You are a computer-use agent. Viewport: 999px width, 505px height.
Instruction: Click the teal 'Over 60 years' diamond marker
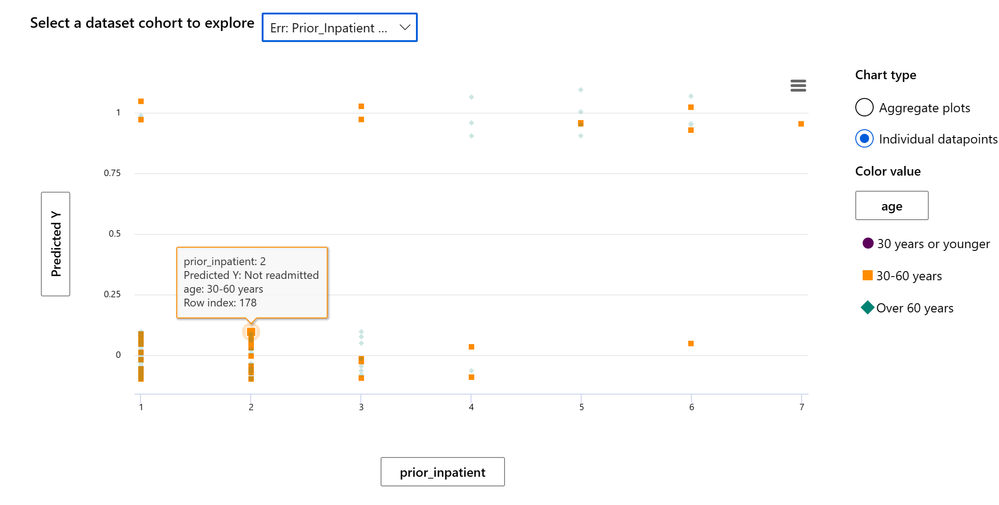867,308
